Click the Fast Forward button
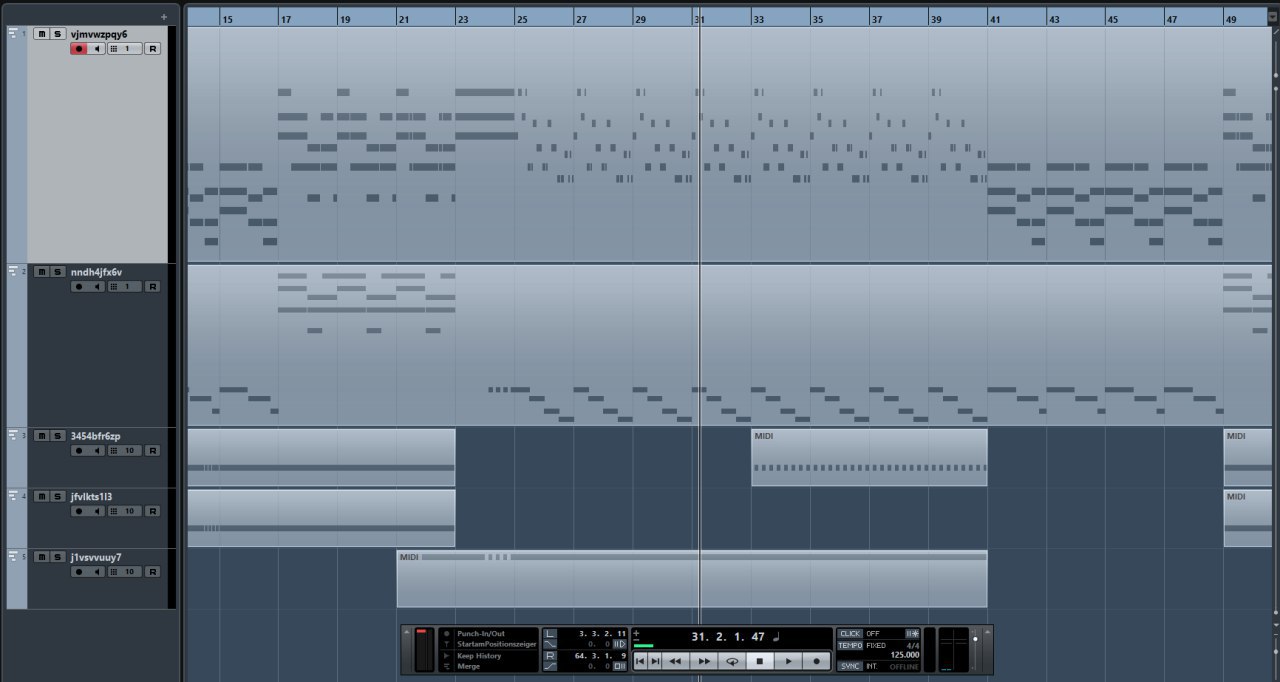Screen dimensions: 1280x682 click(x=704, y=661)
